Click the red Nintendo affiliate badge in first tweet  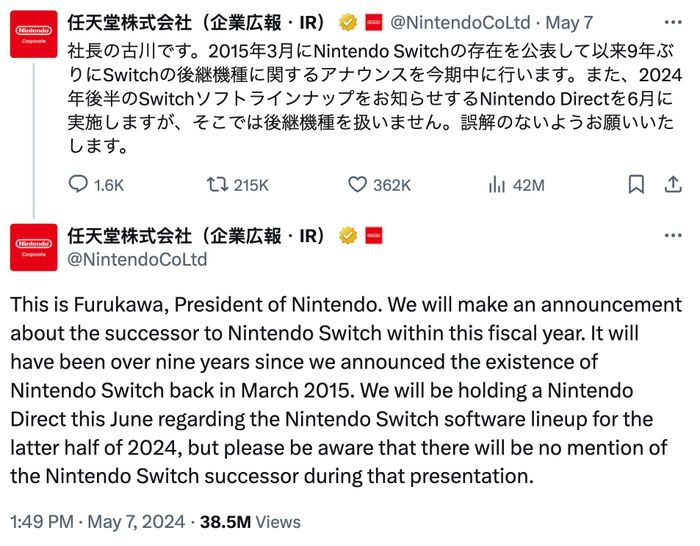coord(373,20)
